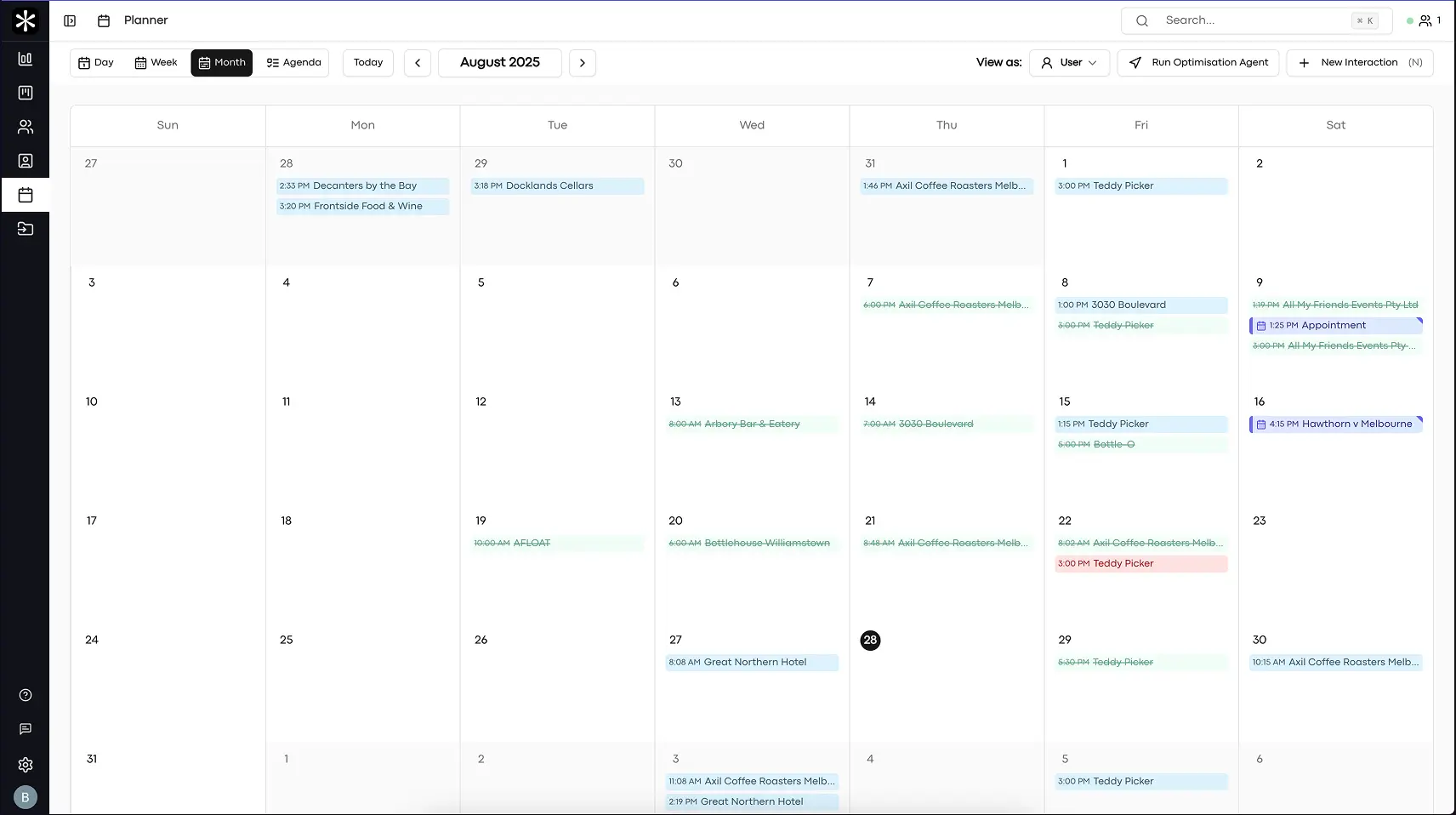Open the red Teddy Picker event on August 22
Screen dimensions: 1456x815
1140,563
